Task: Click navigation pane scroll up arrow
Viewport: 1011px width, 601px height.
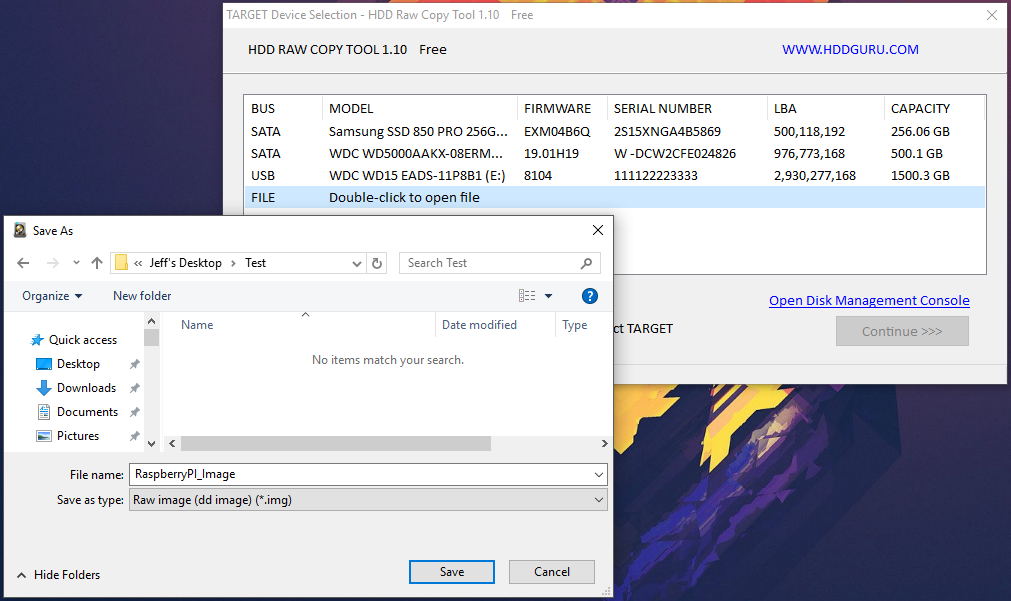Action: pos(152,321)
